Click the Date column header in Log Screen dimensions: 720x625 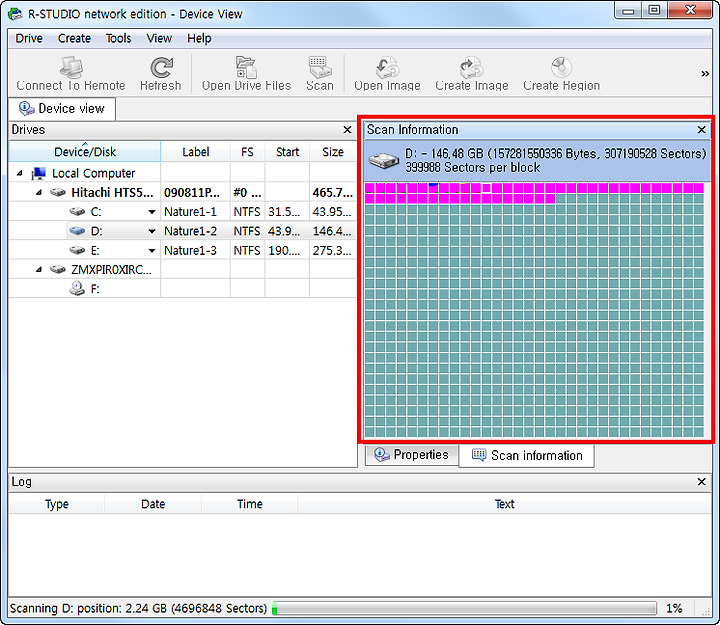[x=153, y=504]
